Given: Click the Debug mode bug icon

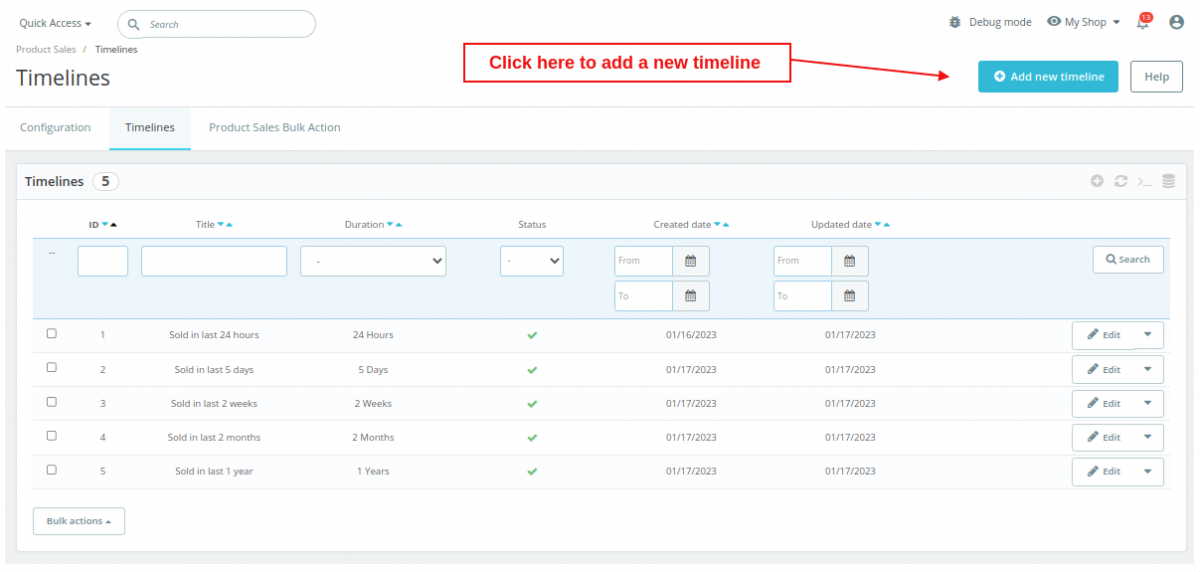Looking at the screenshot, I should point(955,22).
